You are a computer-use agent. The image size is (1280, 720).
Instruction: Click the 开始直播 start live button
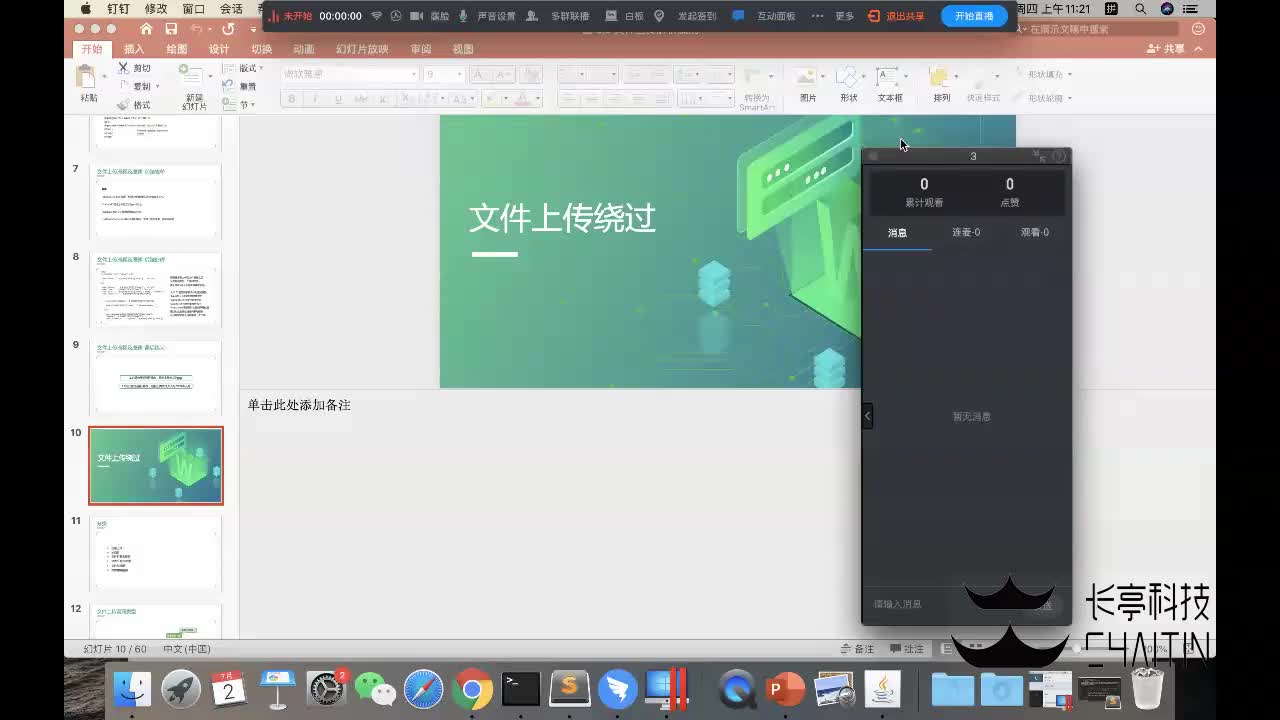click(974, 16)
